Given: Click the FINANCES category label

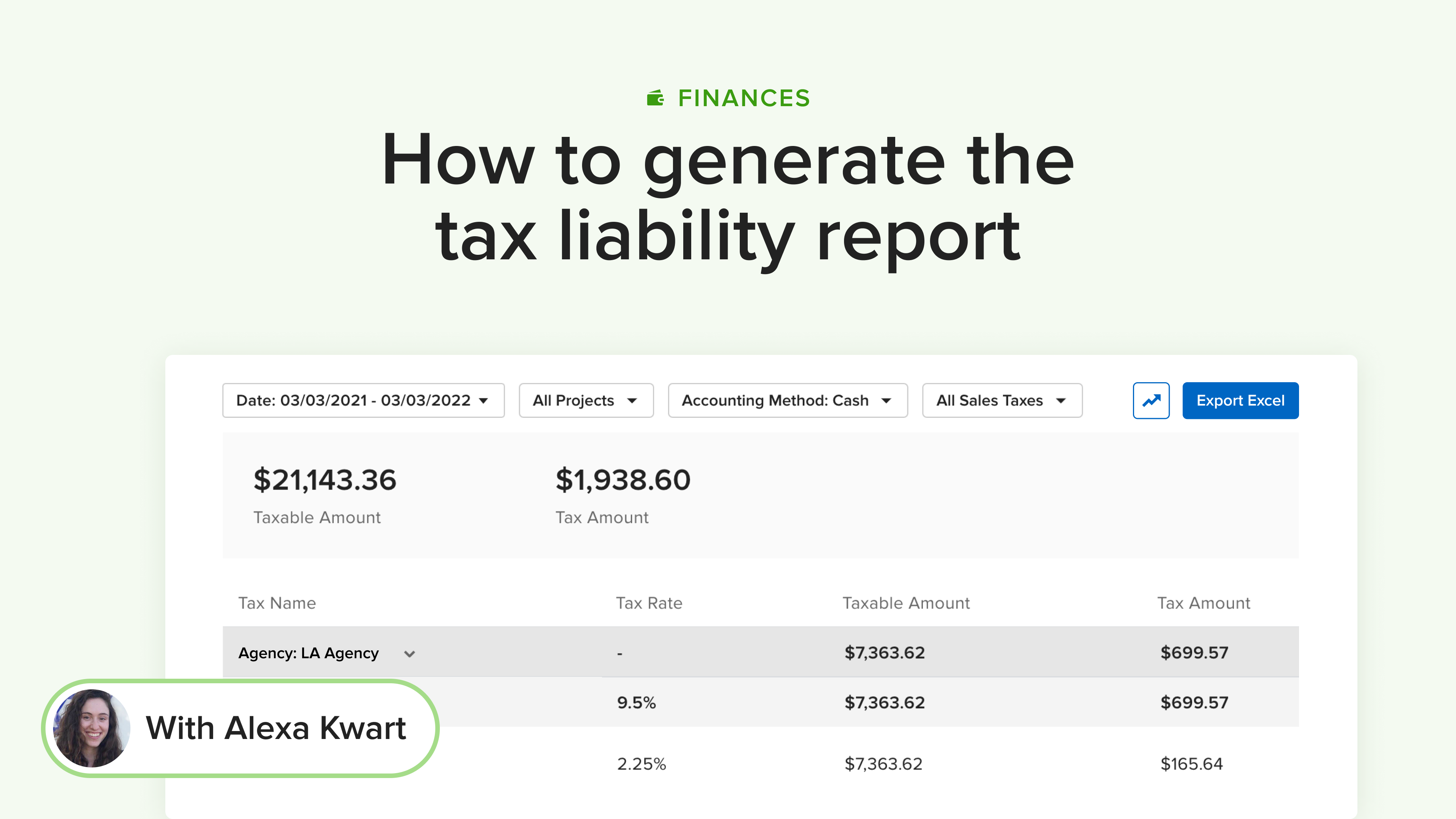Looking at the screenshot, I should click(744, 98).
